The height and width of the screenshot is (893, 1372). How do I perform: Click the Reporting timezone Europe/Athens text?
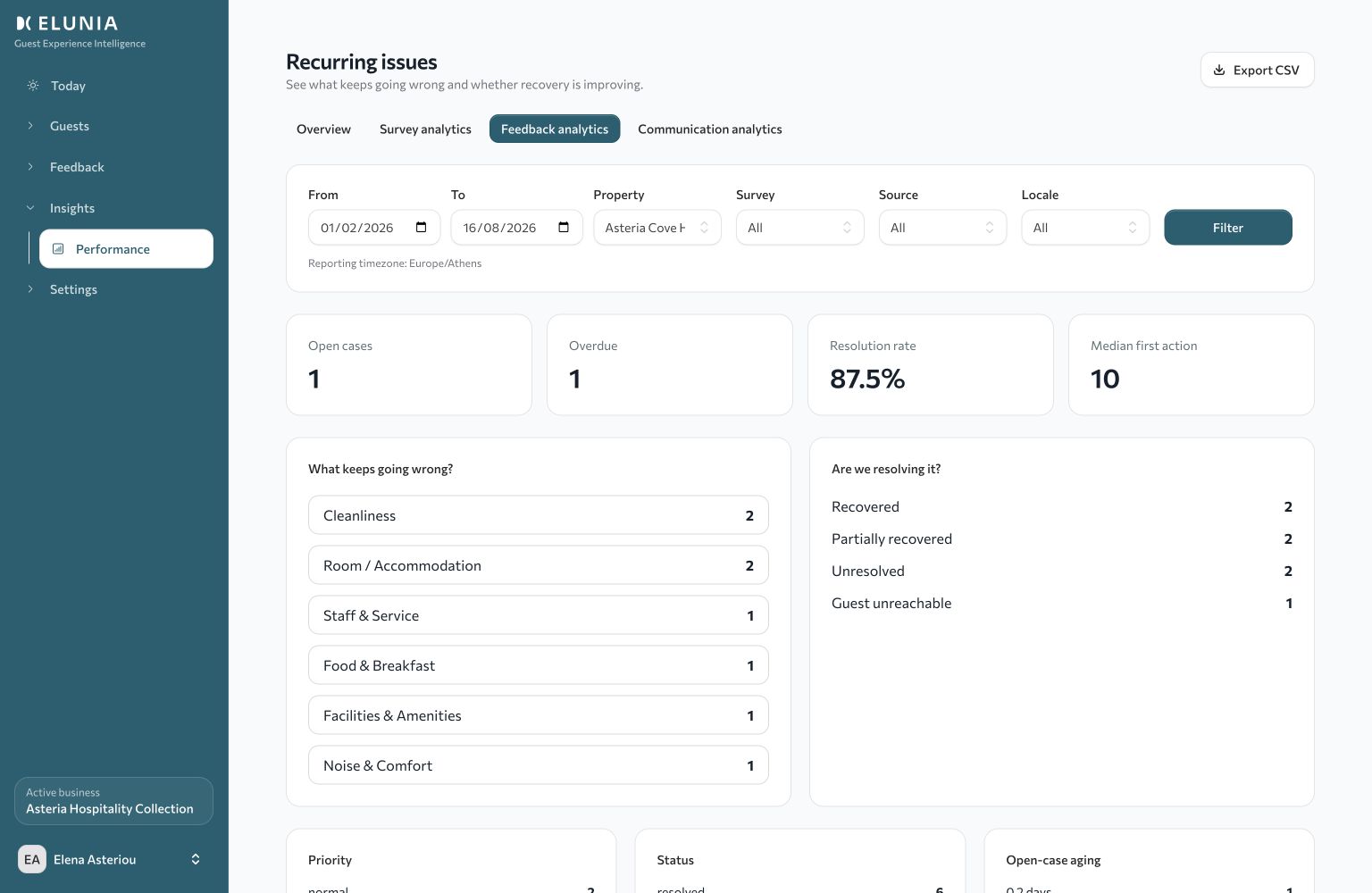pyautogui.click(x=395, y=263)
